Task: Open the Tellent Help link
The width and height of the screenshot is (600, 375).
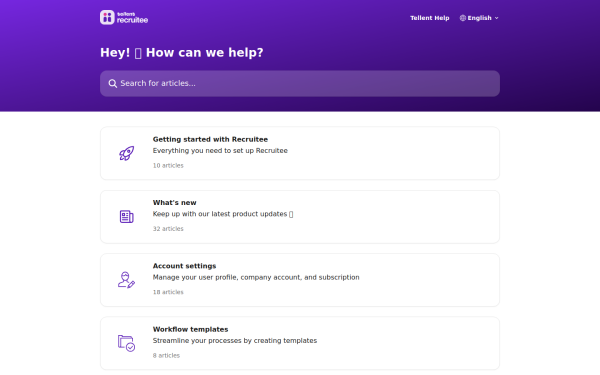Action: coord(429,18)
